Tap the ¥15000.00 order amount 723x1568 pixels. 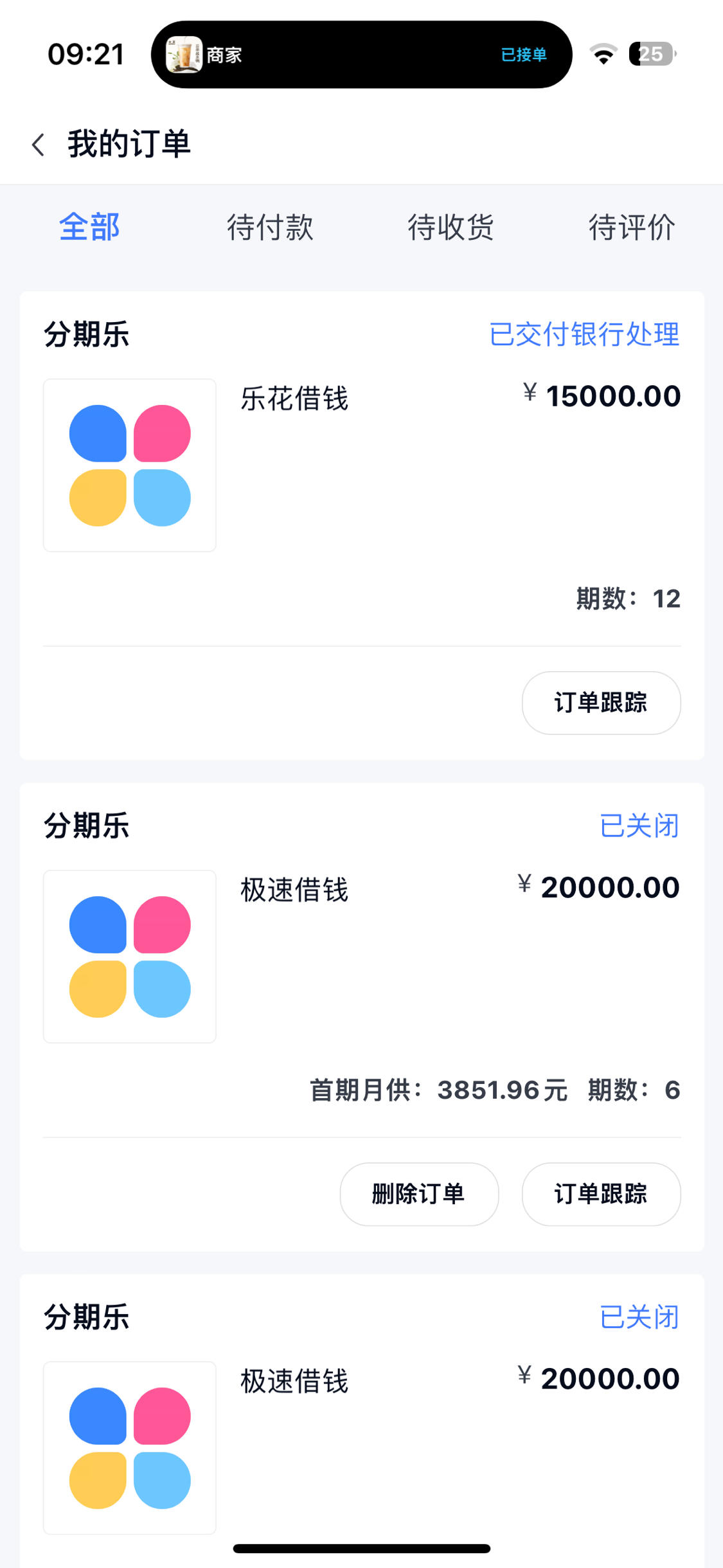(602, 395)
